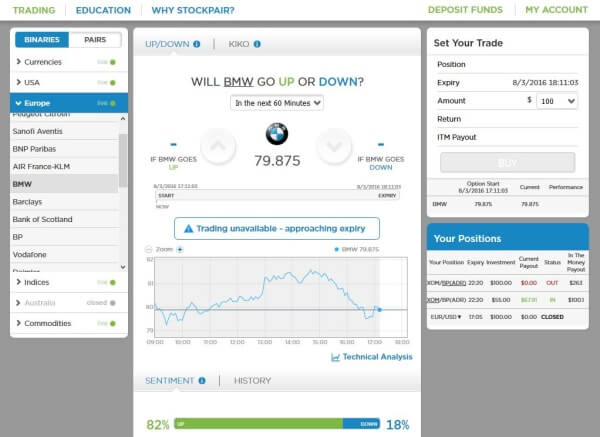Click scroll-down arrow in Europe asset list
The image size is (600, 437).
pyautogui.click(x=123, y=267)
